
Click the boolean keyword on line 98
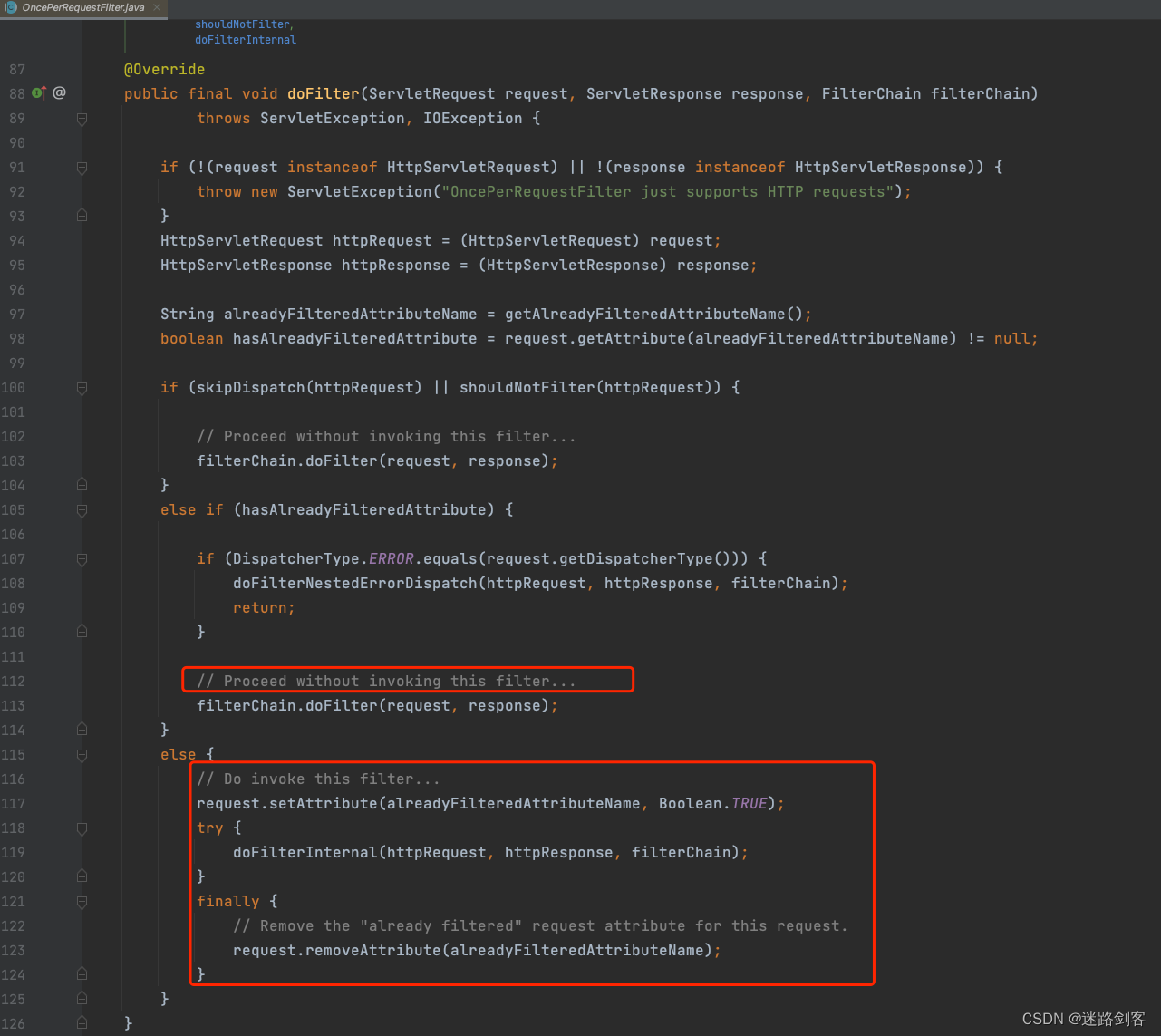(x=191, y=338)
